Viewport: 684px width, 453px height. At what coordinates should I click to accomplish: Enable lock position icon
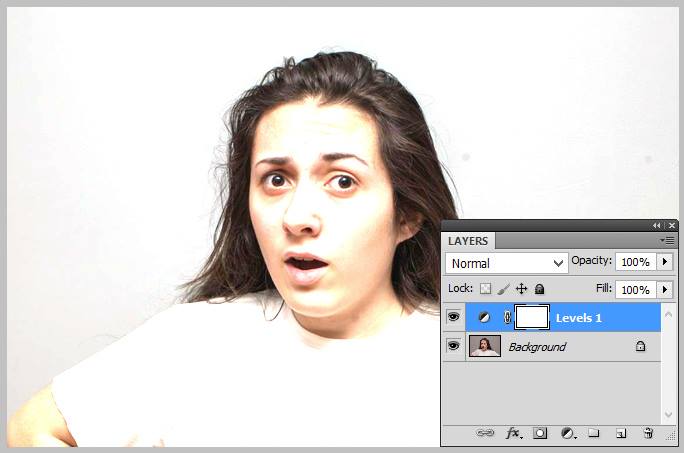pyautogui.click(x=521, y=289)
